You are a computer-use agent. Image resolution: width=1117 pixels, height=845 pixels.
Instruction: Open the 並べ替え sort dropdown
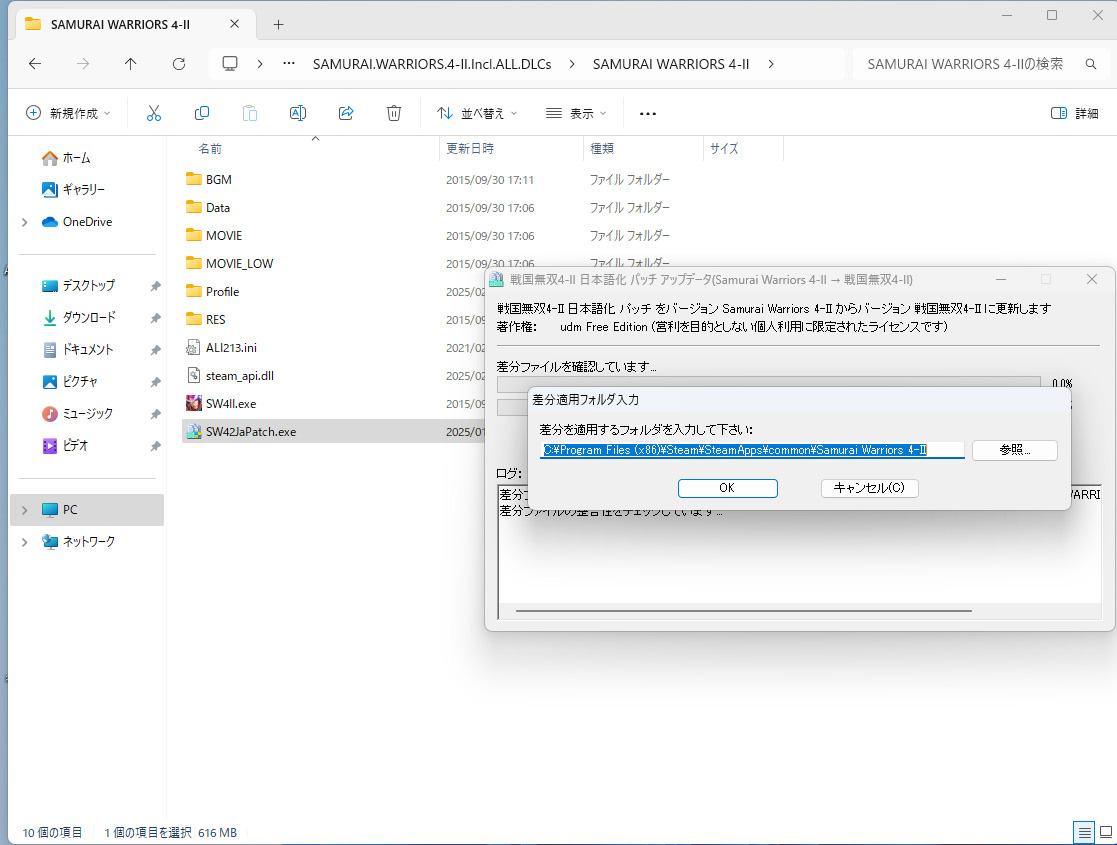477,113
